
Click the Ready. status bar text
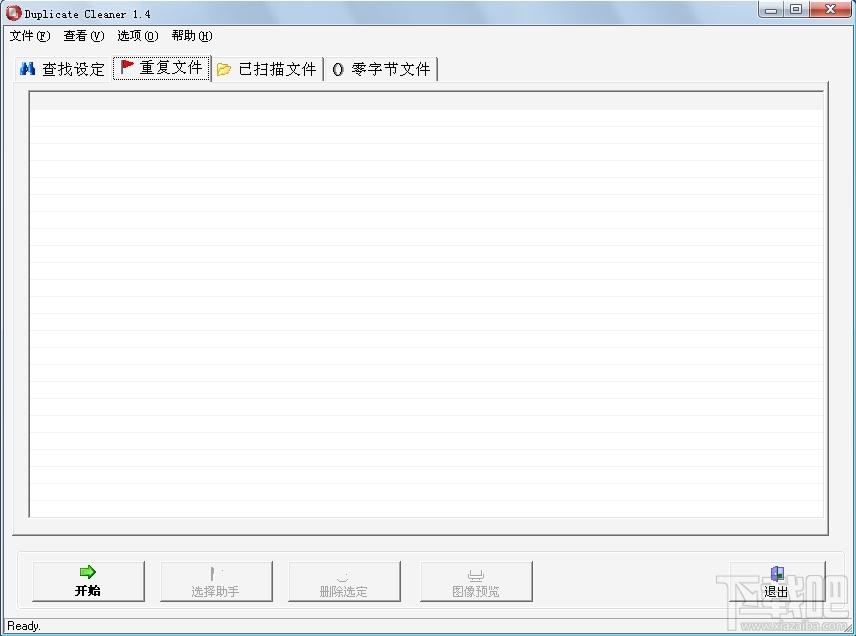point(24,626)
